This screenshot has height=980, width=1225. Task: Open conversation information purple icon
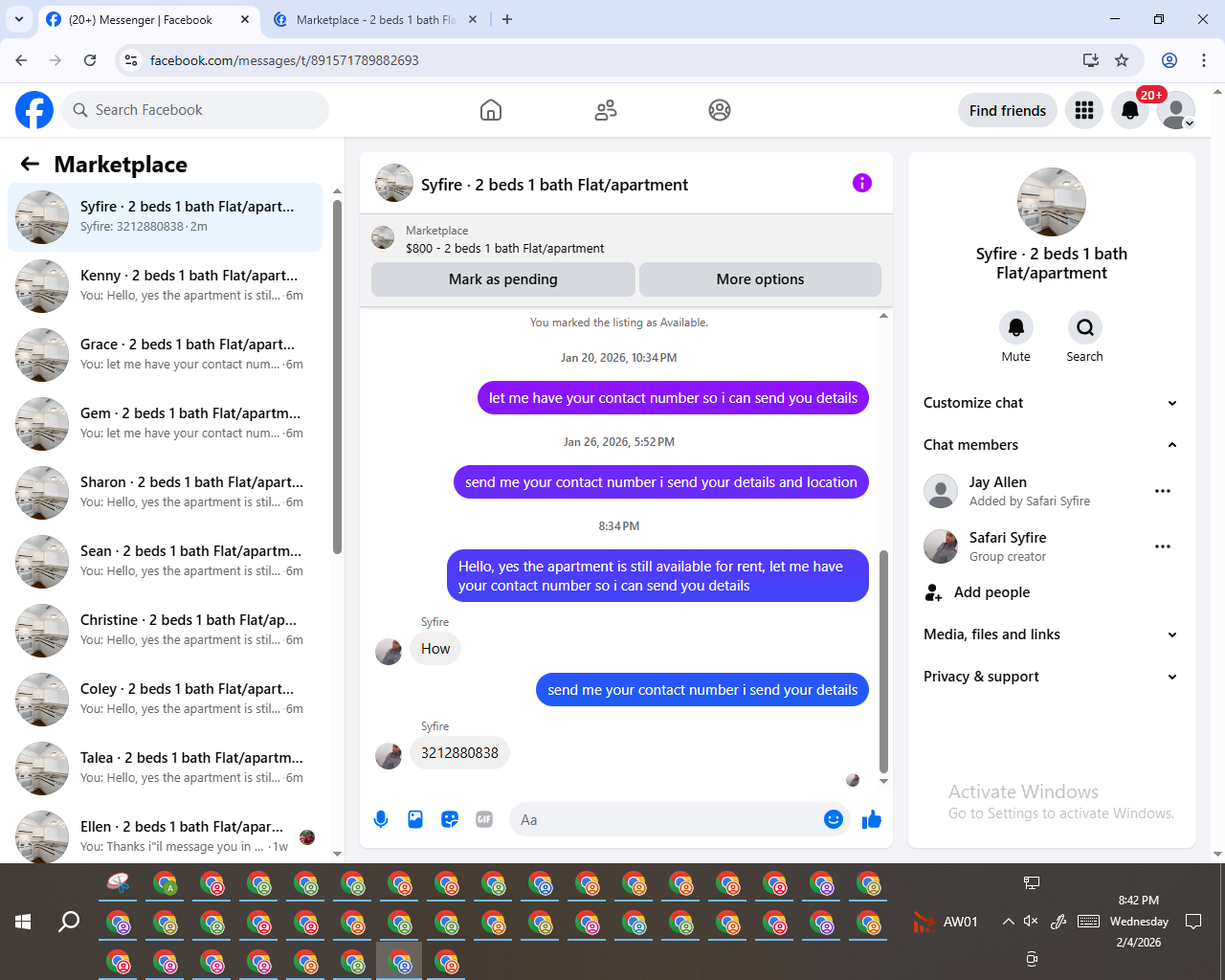(862, 183)
